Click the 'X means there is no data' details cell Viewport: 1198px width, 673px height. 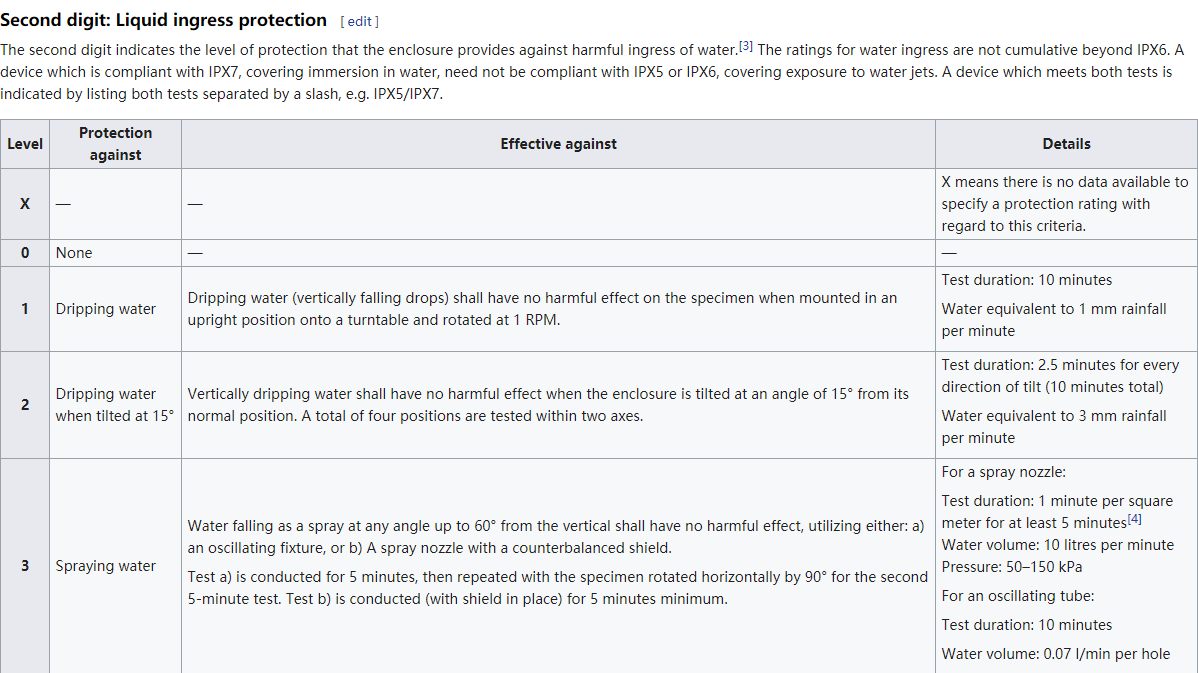tap(1067, 204)
